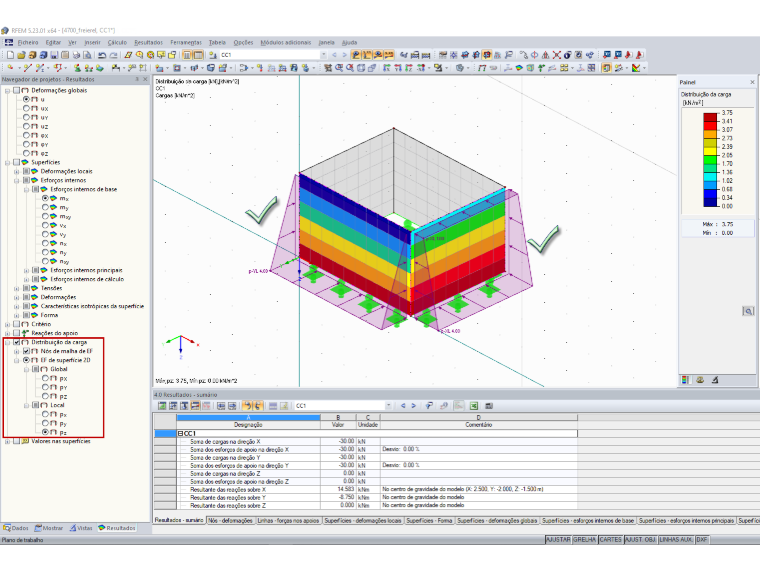Click the color scale icon at panel bottom

coord(685,380)
